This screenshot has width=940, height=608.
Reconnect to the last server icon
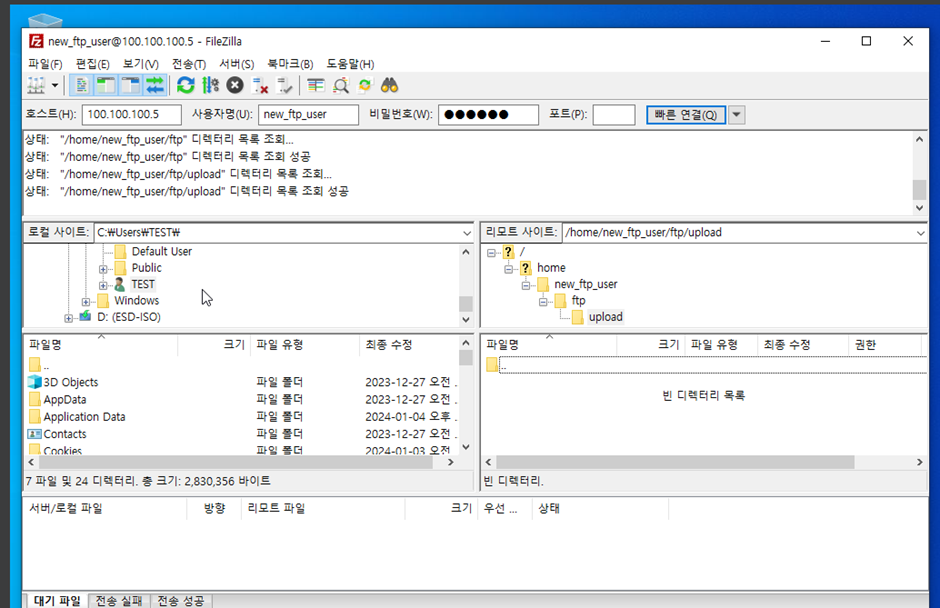284,86
